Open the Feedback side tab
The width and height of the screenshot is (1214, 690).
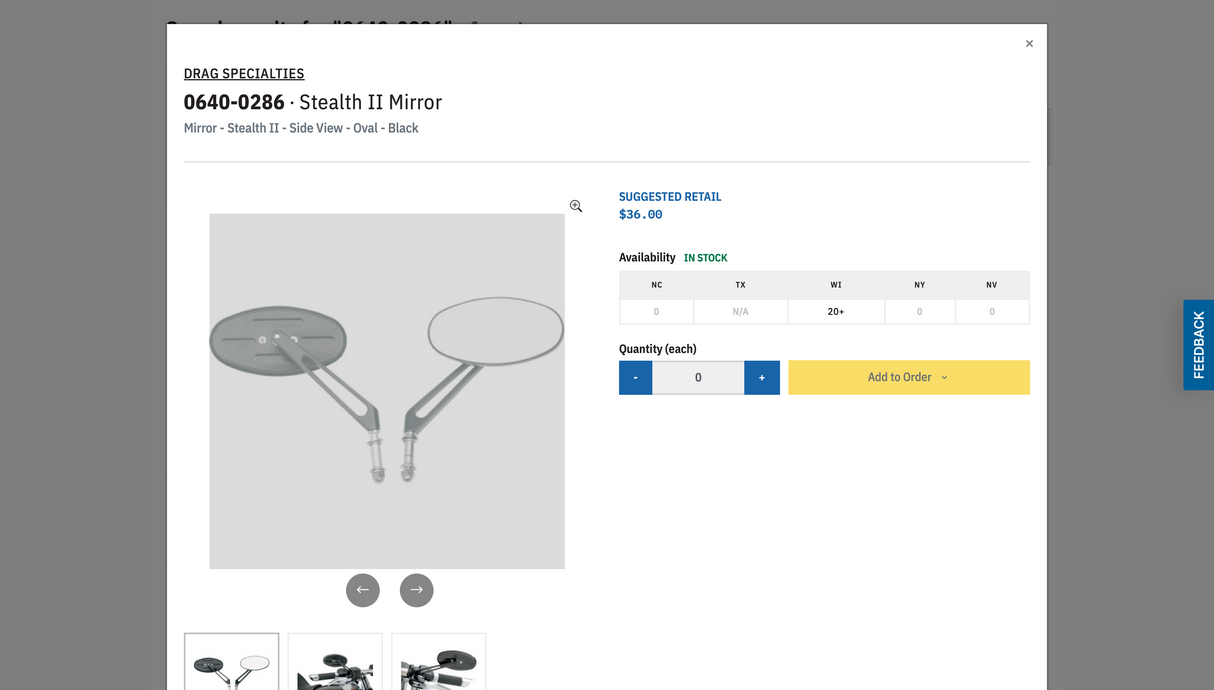pos(1199,345)
